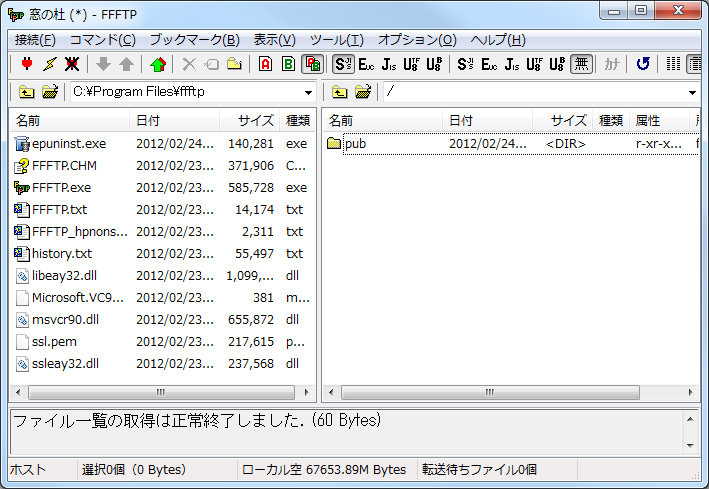This screenshot has width=709, height=489.
Task: Select JIS code in the group without 無
Action: tap(388, 64)
